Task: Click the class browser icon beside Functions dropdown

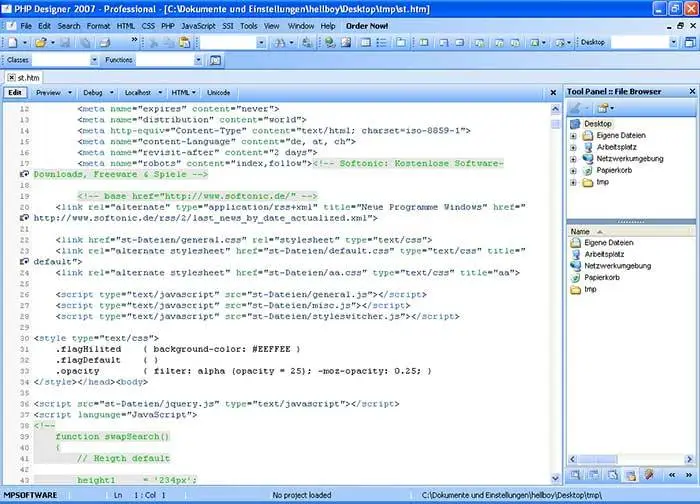Action: coord(215,60)
